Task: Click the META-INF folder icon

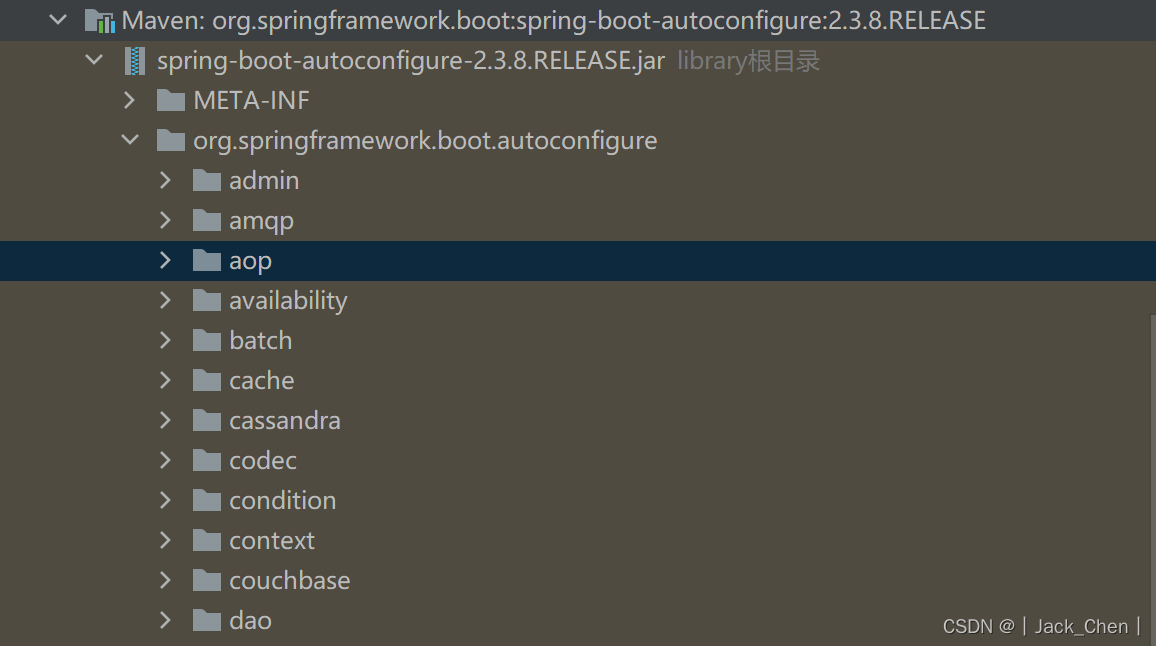Action: (x=170, y=100)
